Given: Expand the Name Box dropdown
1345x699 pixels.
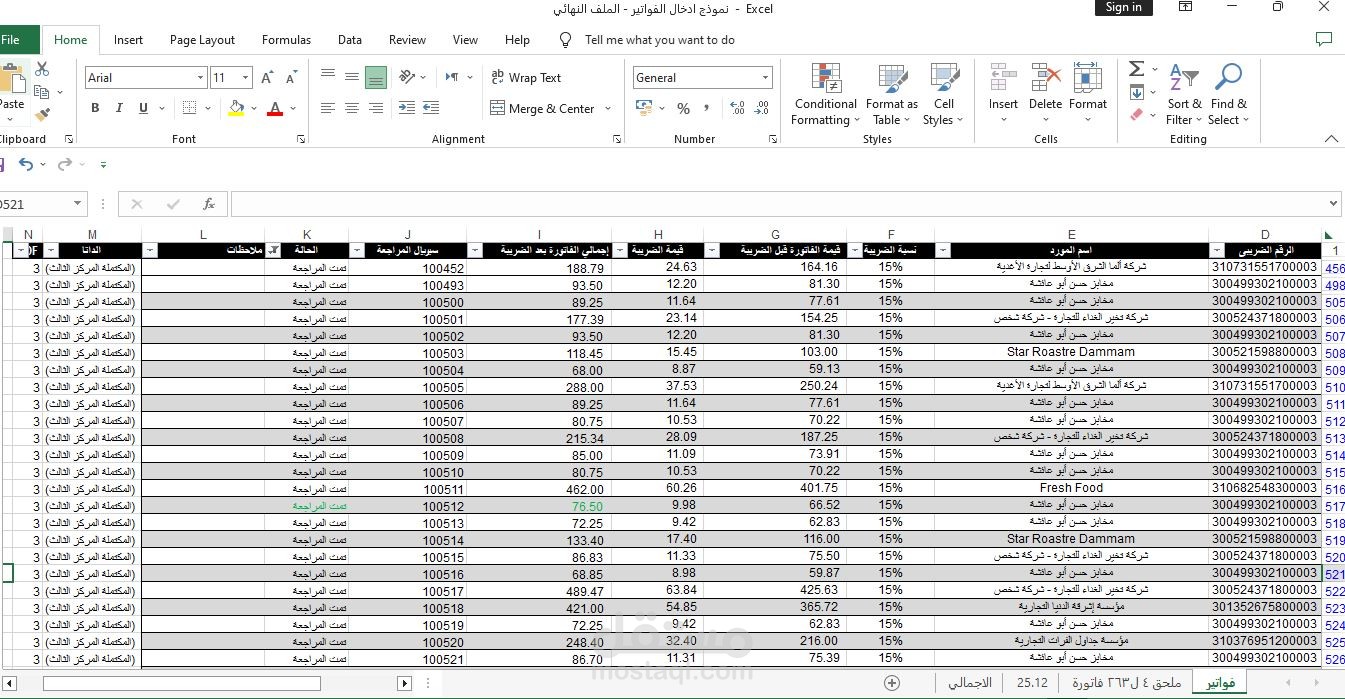Looking at the screenshot, I should pos(78,204).
